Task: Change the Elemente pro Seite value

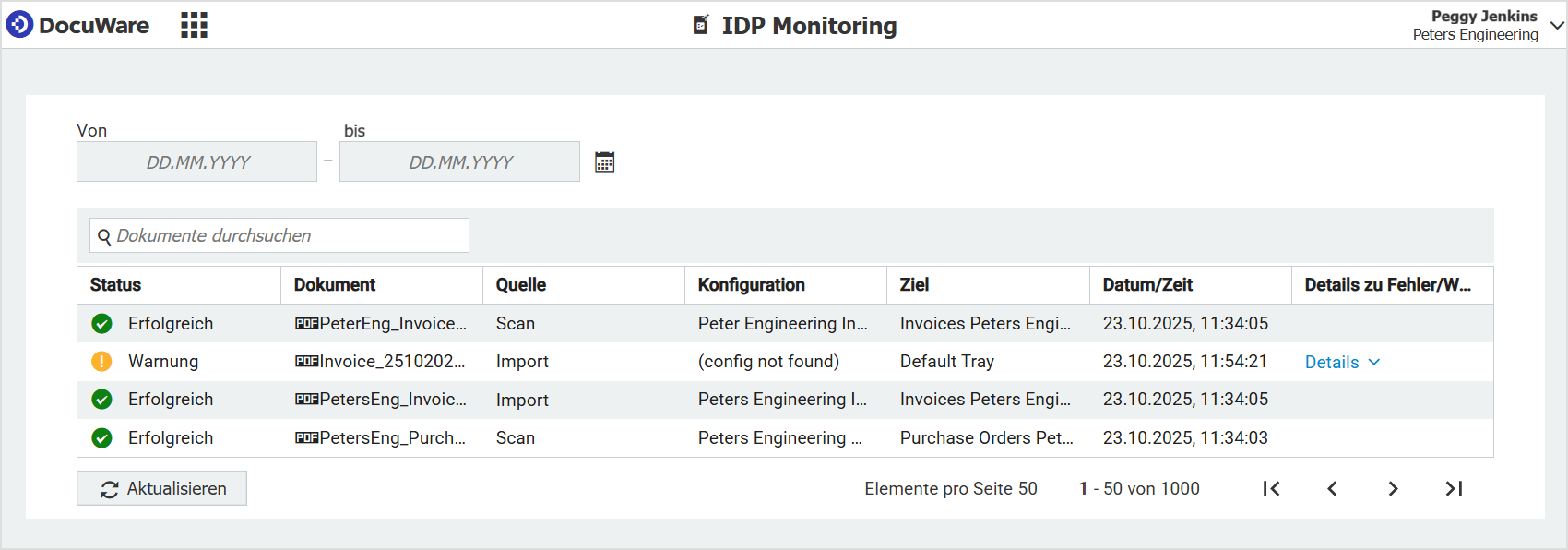Action: (x=1028, y=489)
